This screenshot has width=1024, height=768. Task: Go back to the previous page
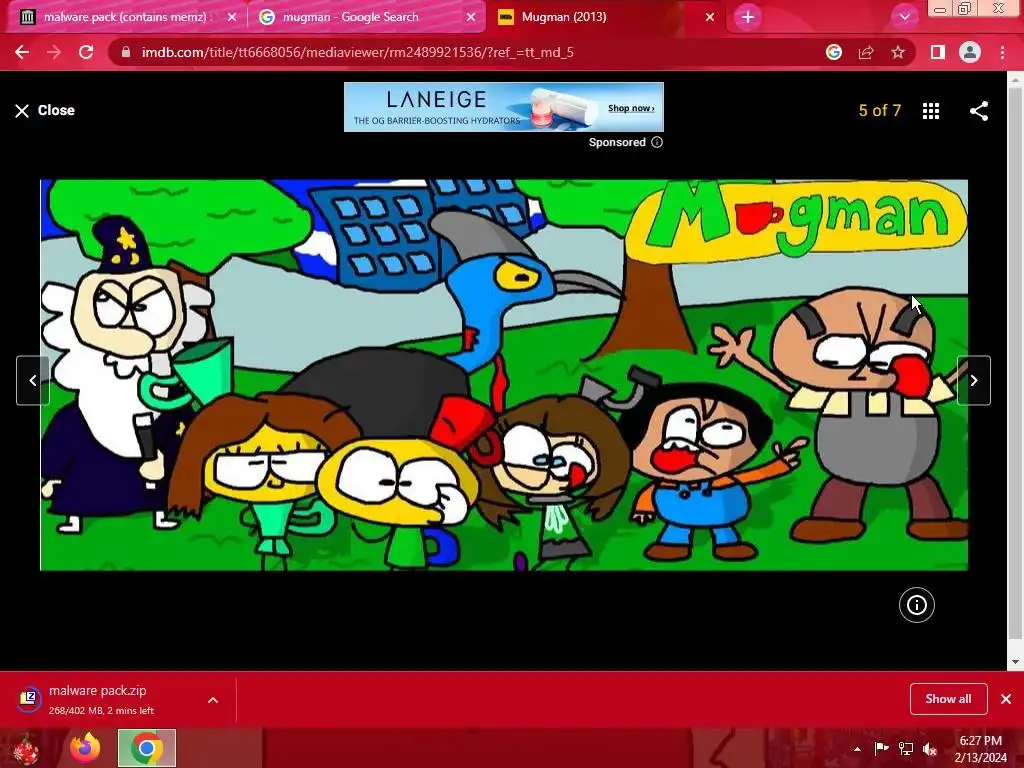pos(22,52)
